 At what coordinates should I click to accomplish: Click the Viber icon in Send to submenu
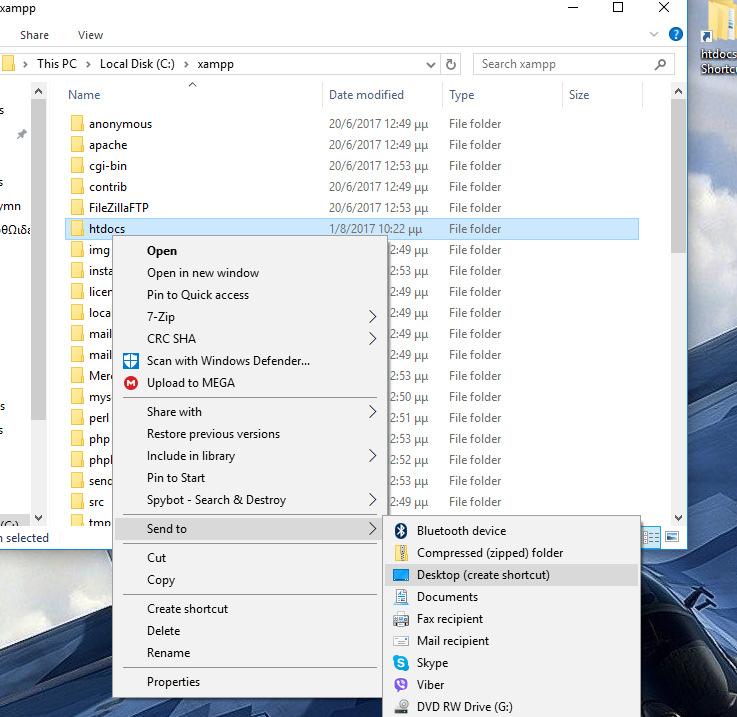tap(401, 685)
